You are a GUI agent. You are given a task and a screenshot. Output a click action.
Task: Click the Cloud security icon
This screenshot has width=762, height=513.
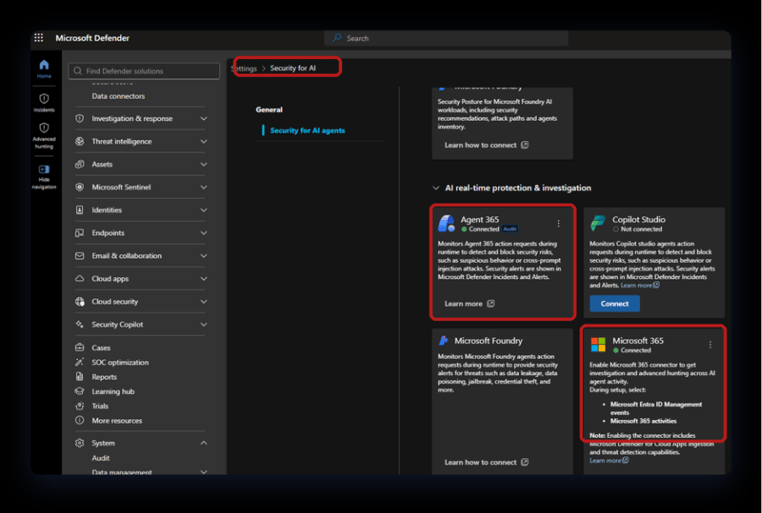80,302
